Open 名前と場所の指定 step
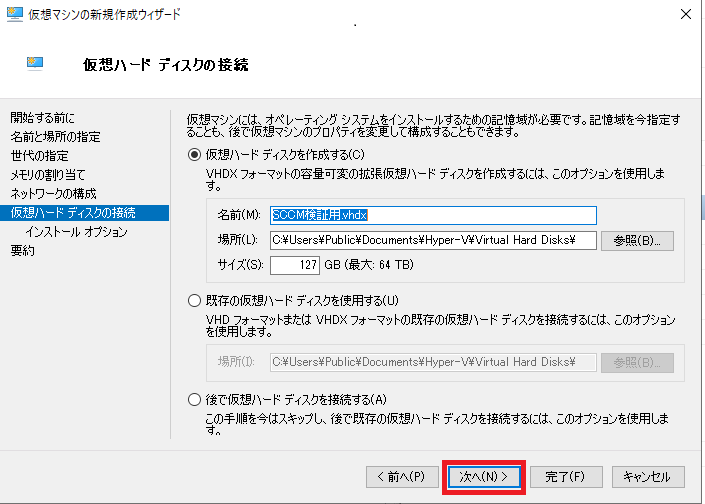 point(55,137)
